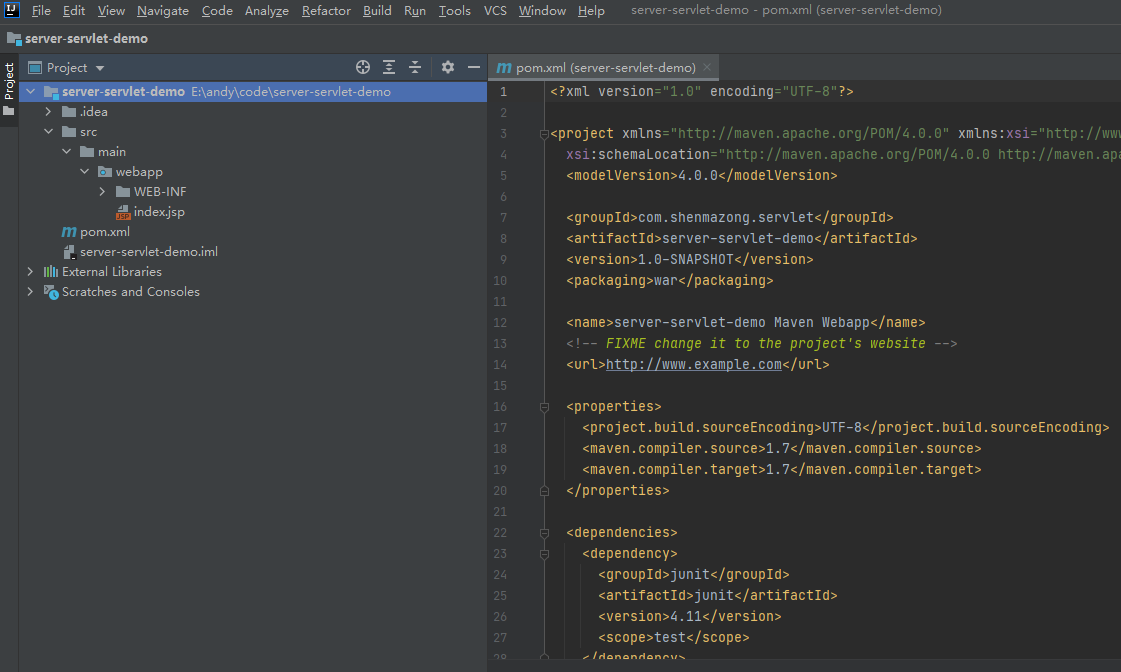Select pom.xml in the project tree
This screenshot has width=1121, height=672.
(105, 232)
